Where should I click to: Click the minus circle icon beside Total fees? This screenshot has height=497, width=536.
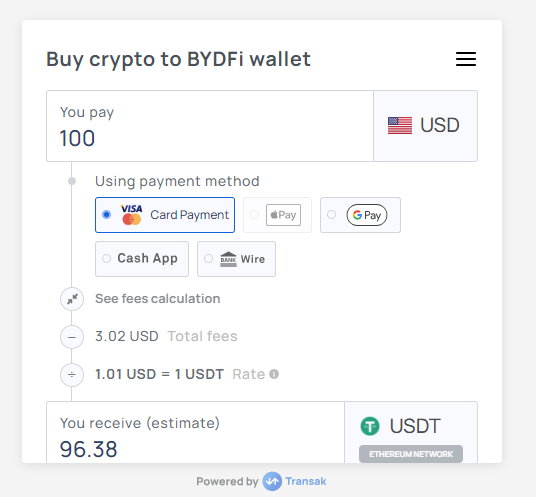pyautogui.click(x=72, y=337)
